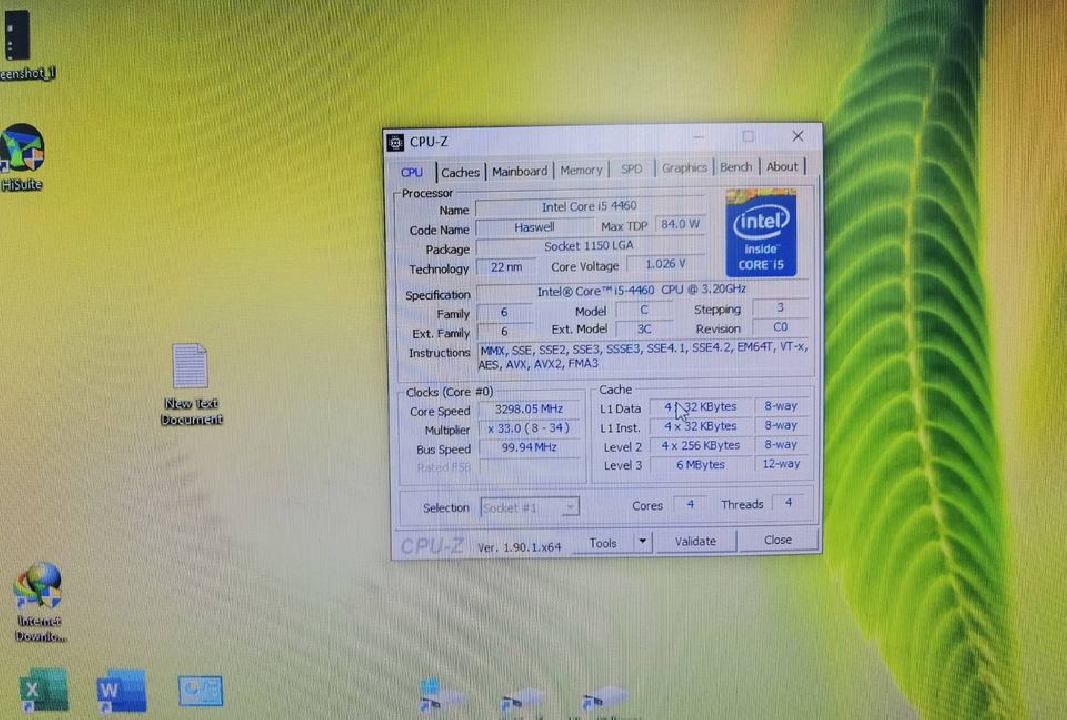The image size is (1067, 720).
Task: Click the Core Speed value 3298.05 MHz
Action: (529, 409)
